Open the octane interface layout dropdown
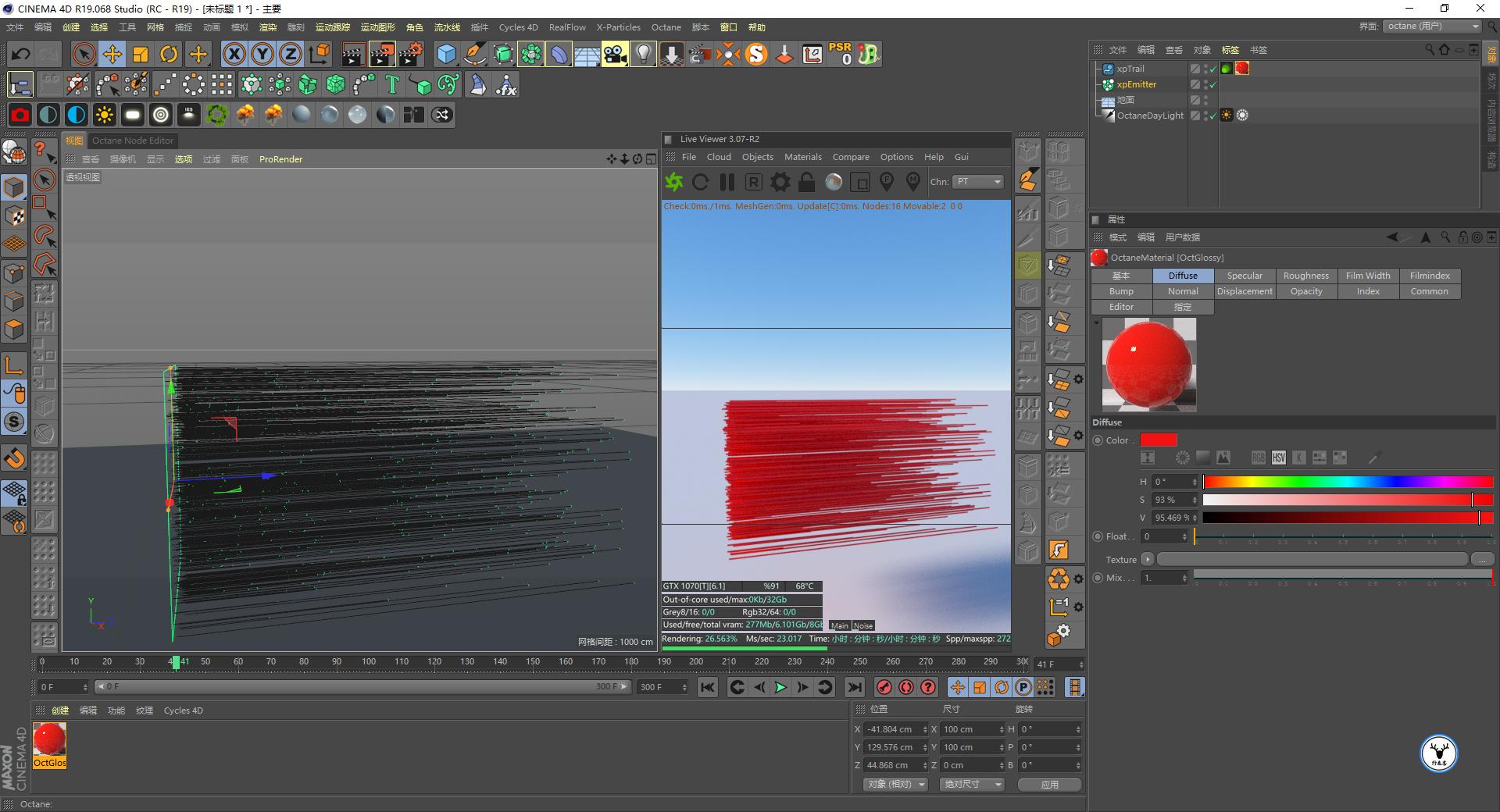 1433,27
